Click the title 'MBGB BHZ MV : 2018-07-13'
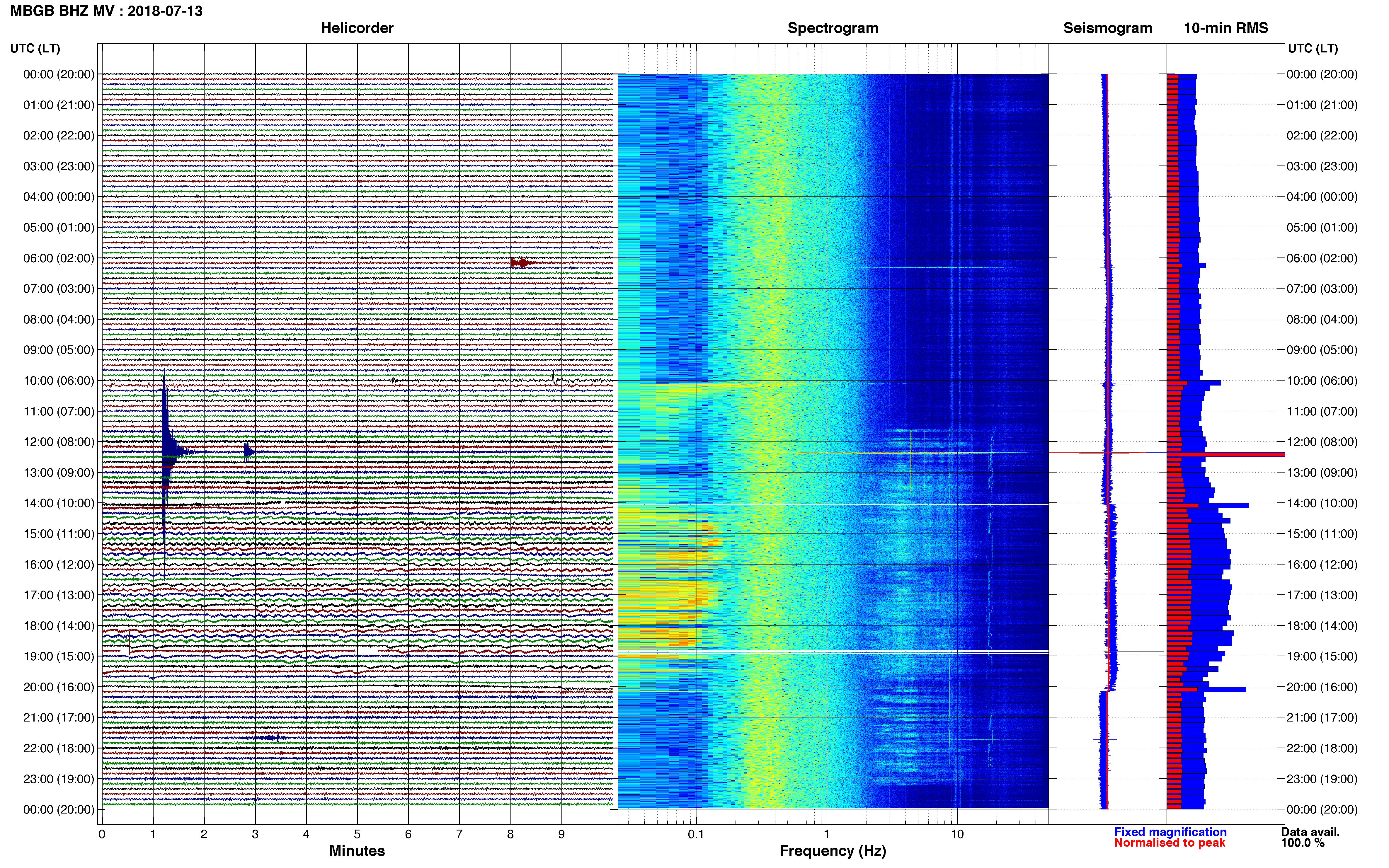Image resolution: width=1389 pixels, height=868 pixels. 106,11
